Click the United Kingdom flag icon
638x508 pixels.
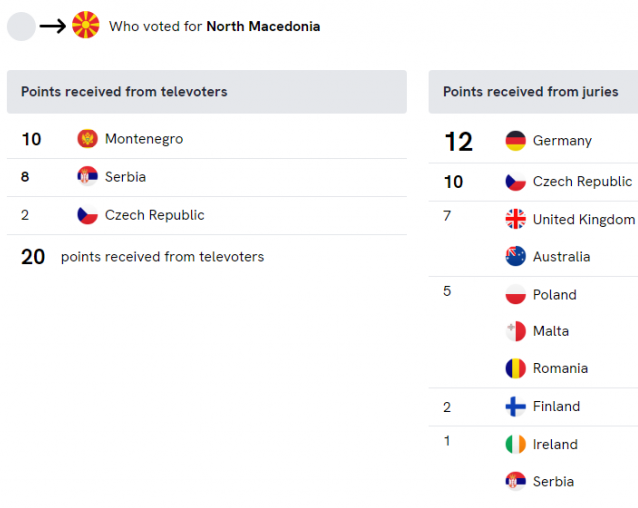516,219
